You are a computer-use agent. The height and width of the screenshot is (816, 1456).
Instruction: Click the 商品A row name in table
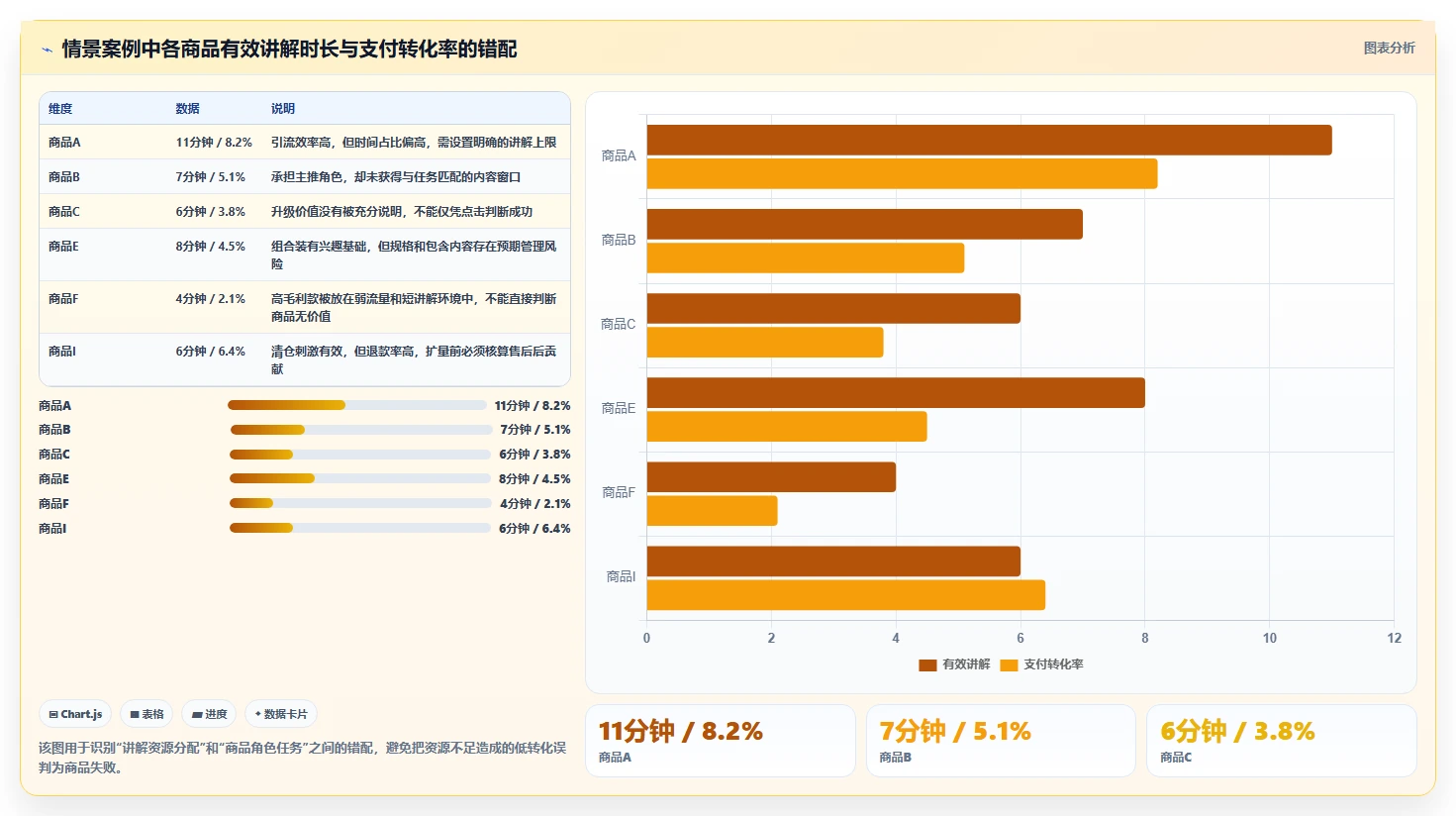[64, 143]
